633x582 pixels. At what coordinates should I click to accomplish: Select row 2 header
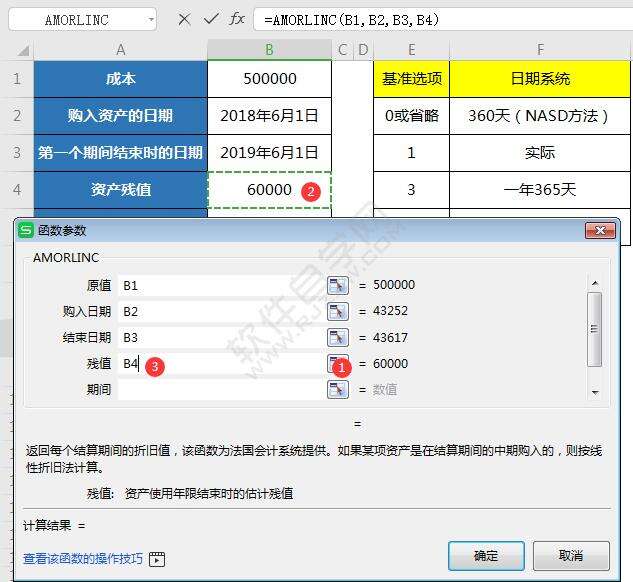pos(17,116)
